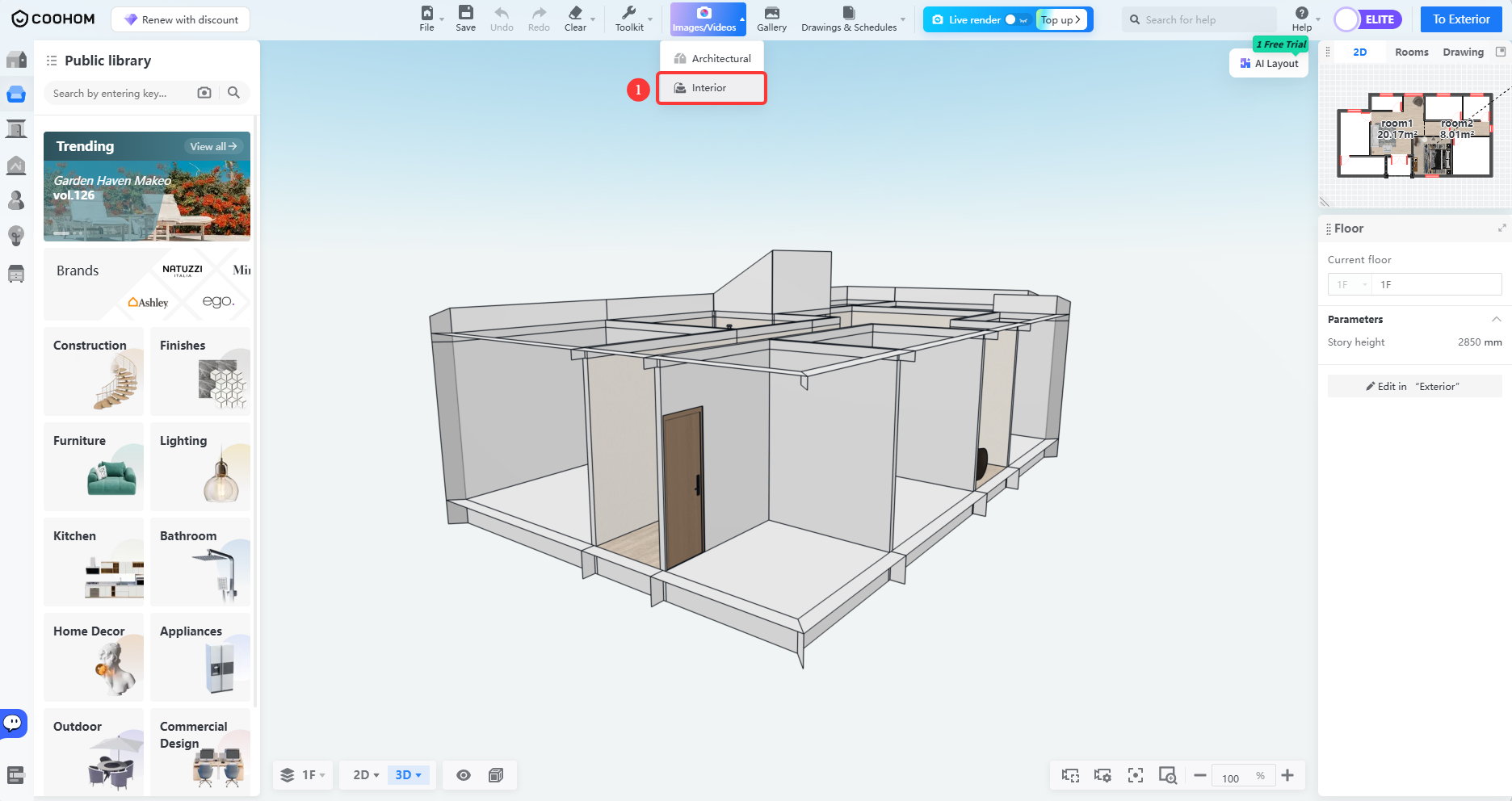Select the sofa public library sidebar icon
The width and height of the screenshot is (1512, 801).
pos(16,94)
